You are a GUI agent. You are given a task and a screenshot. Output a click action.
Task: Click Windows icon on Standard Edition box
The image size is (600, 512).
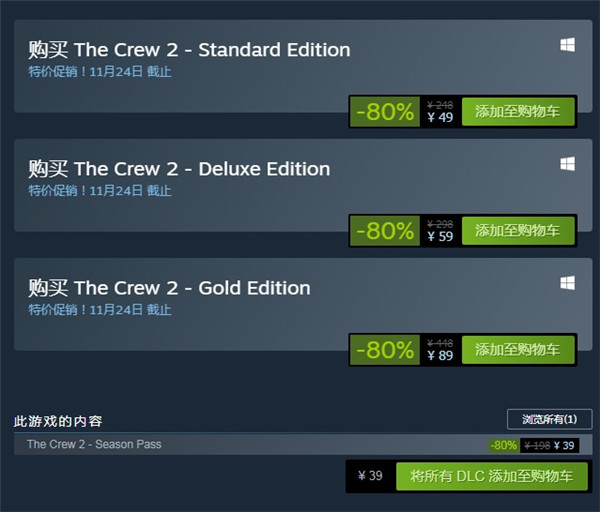567,45
